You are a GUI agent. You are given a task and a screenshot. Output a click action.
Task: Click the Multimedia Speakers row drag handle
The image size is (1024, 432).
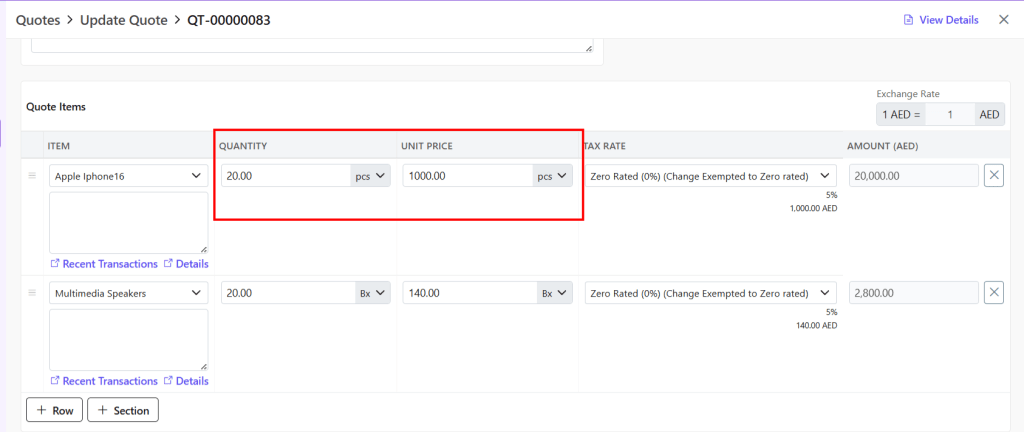tap(31, 293)
